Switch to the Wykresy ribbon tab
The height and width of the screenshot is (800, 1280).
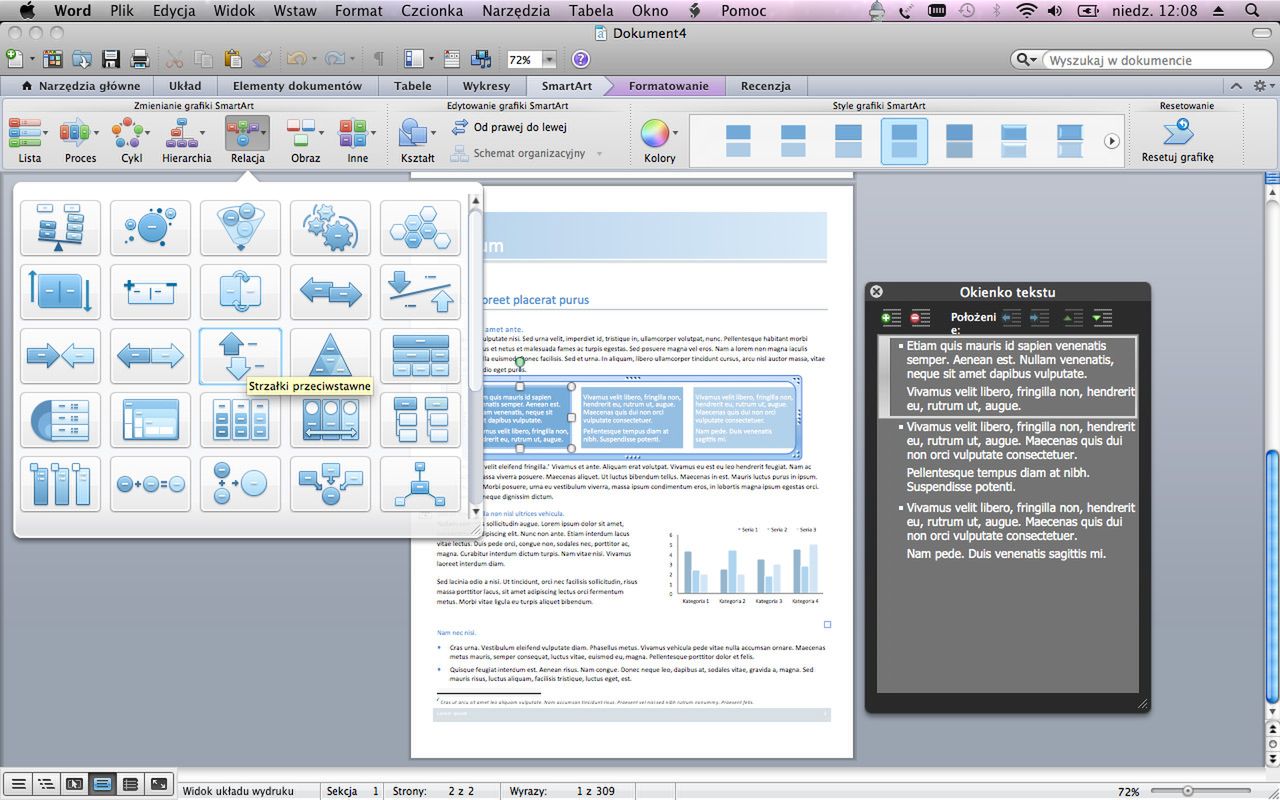(486, 86)
